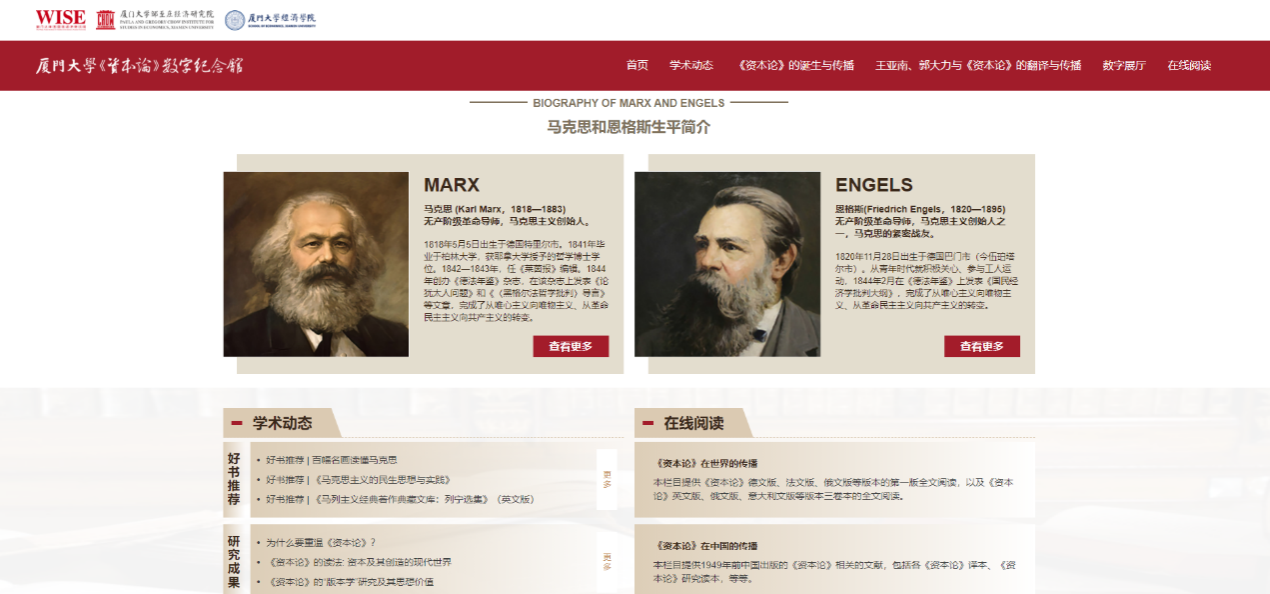Click 查看更多 button under Engels biography

[x=982, y=346]
